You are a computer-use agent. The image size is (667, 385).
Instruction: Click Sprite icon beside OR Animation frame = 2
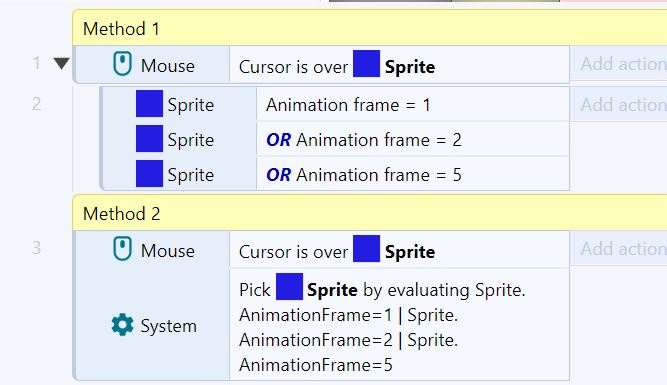click(149, 139)
